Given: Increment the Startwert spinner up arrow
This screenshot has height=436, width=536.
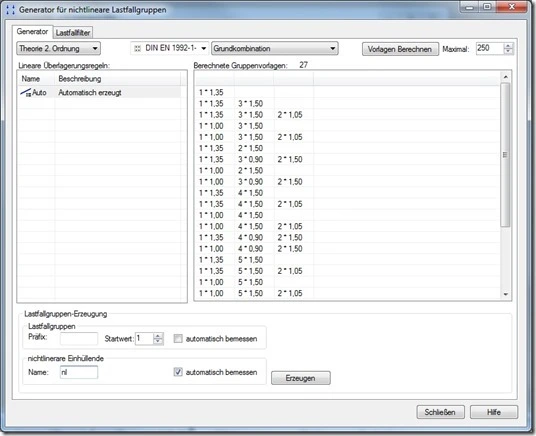Looking at the screenshot, I should click(158, 336).
